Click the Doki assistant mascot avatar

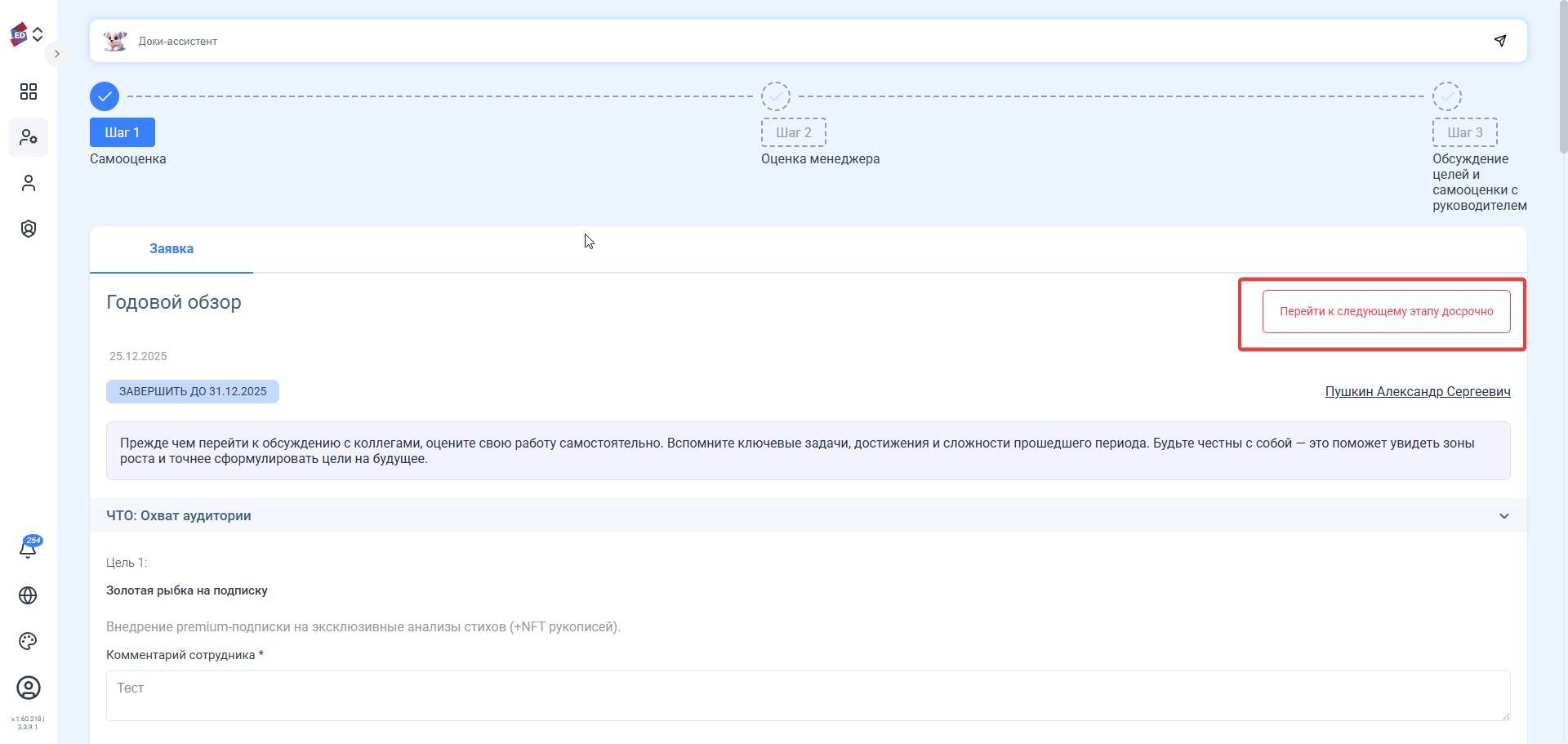click(x=115, y=41)
